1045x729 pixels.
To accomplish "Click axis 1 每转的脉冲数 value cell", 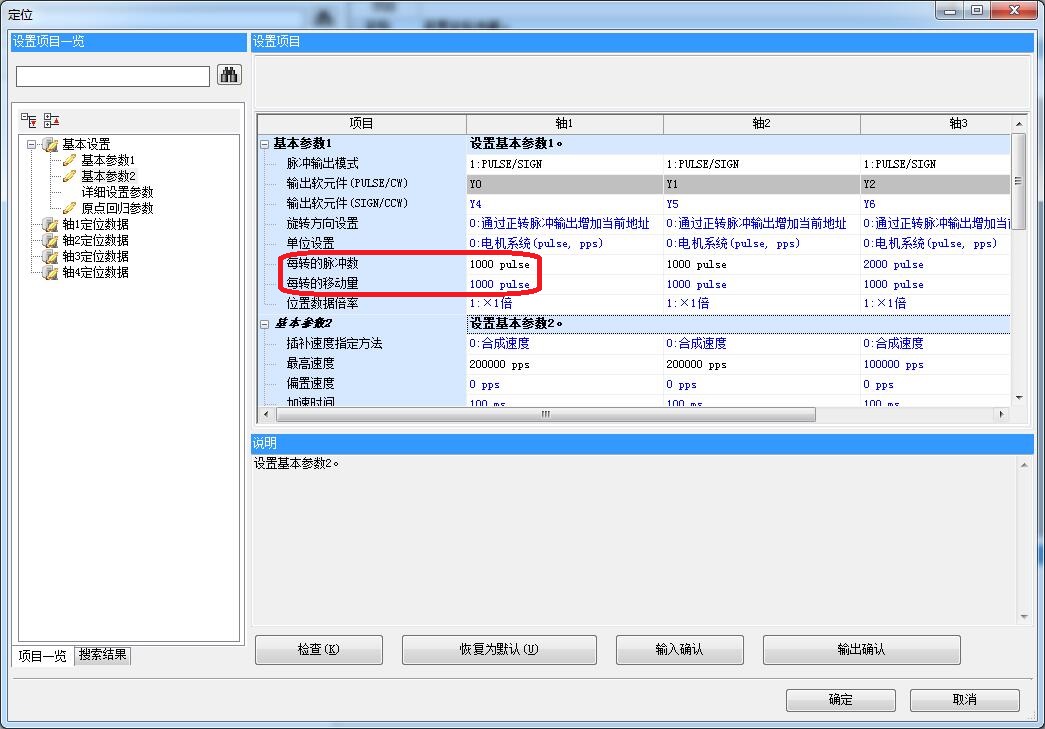I will click(x=564, y=264).
